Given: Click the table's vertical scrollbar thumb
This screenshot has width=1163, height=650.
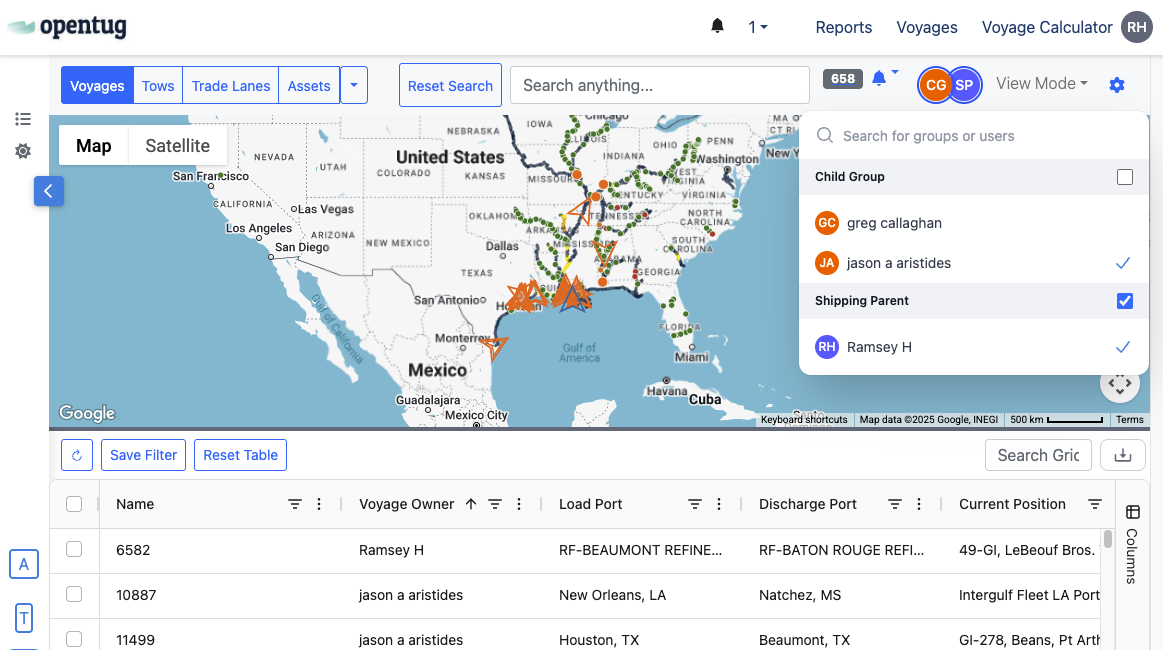Looking at the screenshot, I should coord(1107,540).
